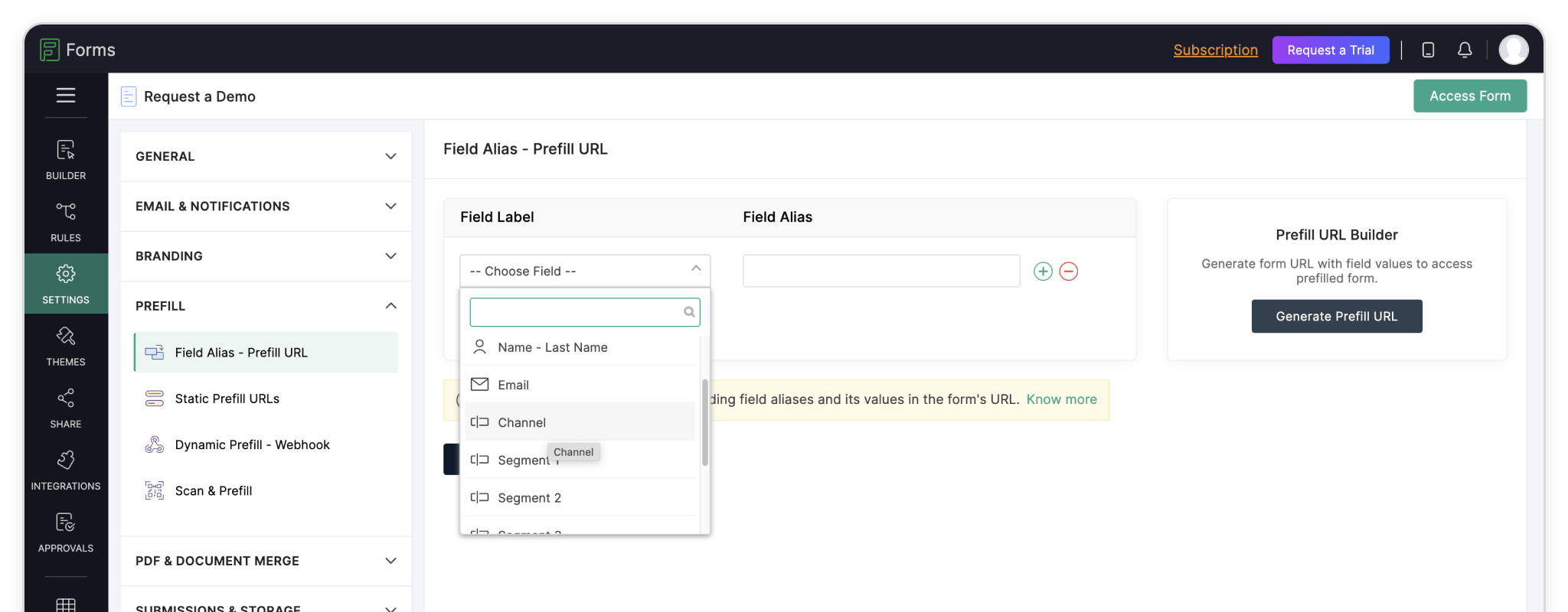Click the Field Alias text input
This screenshot has height=612, width=1568.
881,271
